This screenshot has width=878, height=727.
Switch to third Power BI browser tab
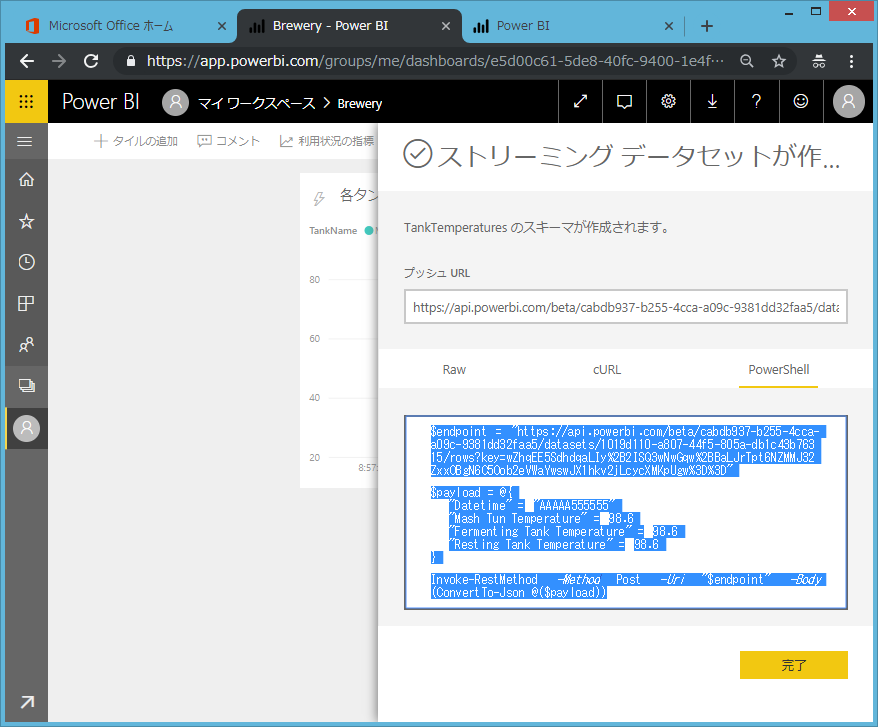[523, 26]
